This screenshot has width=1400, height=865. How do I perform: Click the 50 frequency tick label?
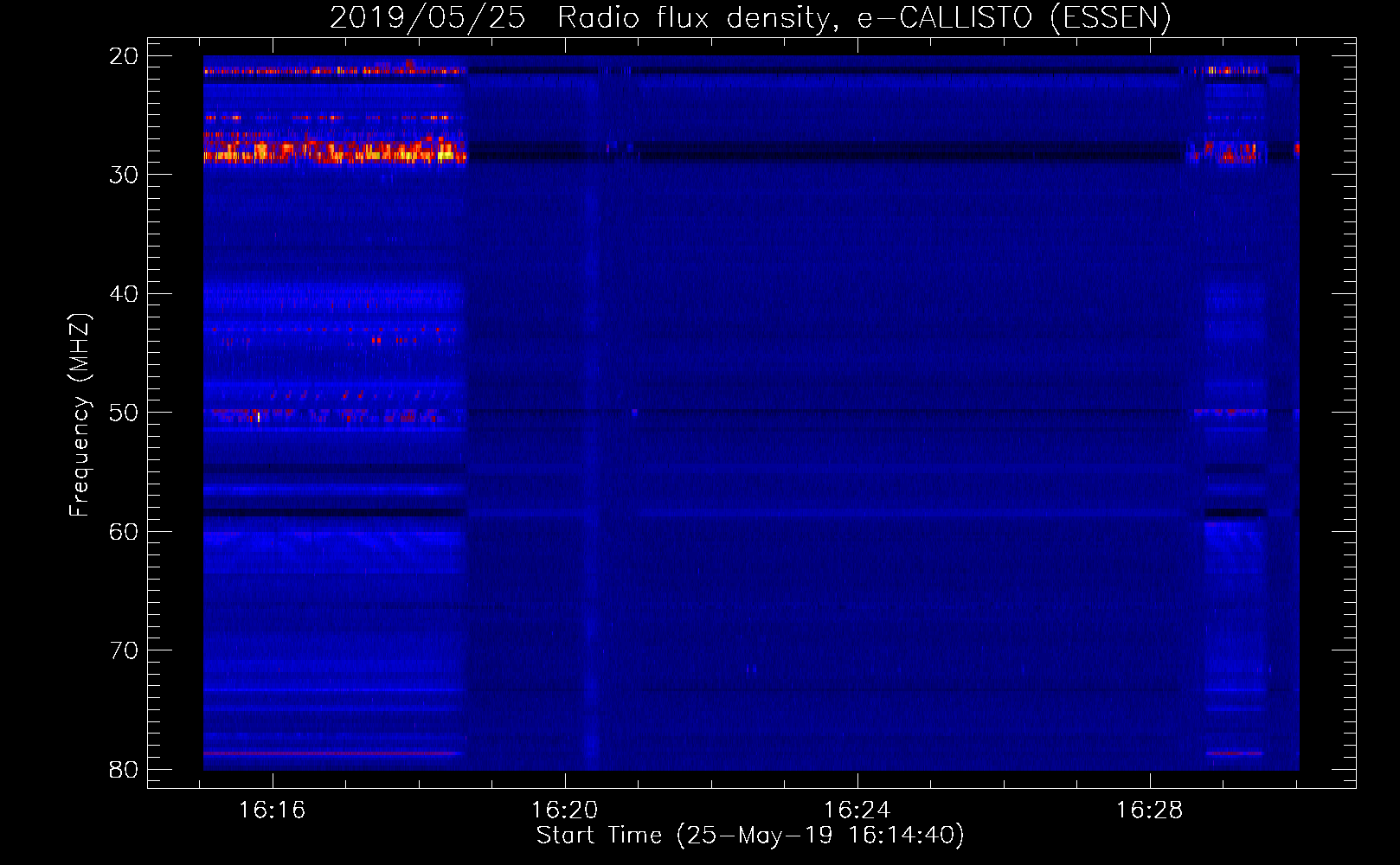124,413
